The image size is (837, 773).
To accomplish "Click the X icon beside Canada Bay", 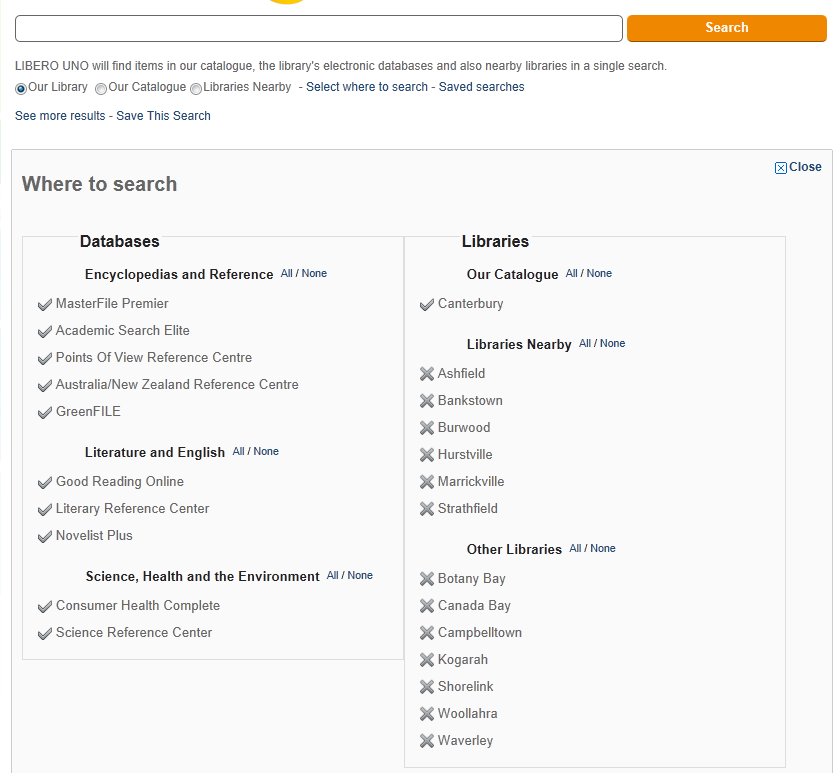I will pyautogui.click(x=427, y=606).
